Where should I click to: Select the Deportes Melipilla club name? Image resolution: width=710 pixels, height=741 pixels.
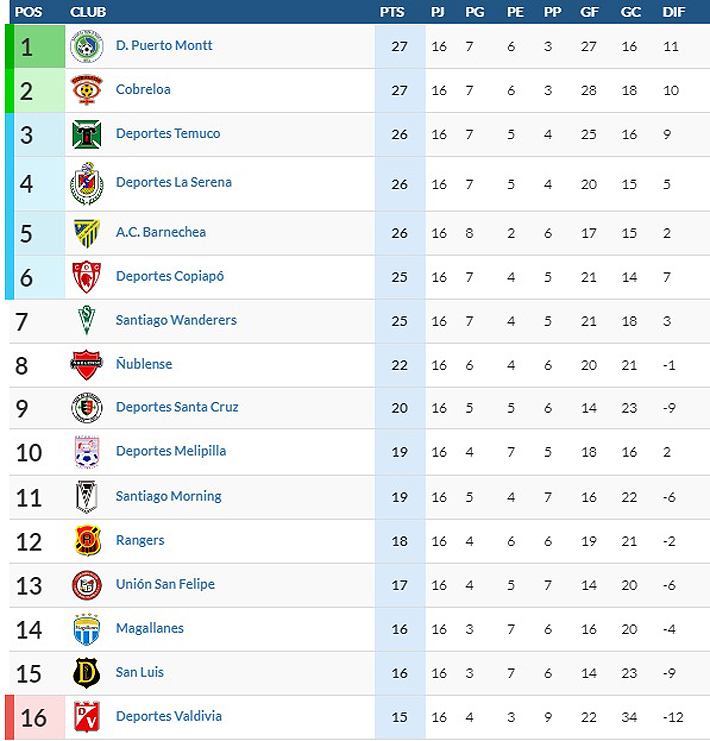pyautogui.click(x=170, y=451)
